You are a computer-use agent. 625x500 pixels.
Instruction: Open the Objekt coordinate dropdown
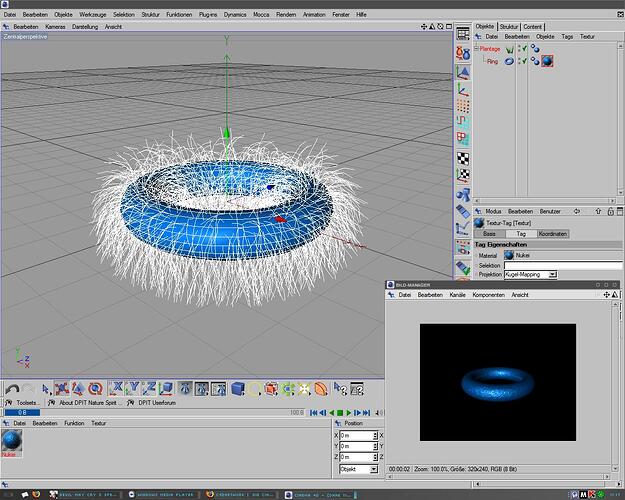[x=358, y=469]
